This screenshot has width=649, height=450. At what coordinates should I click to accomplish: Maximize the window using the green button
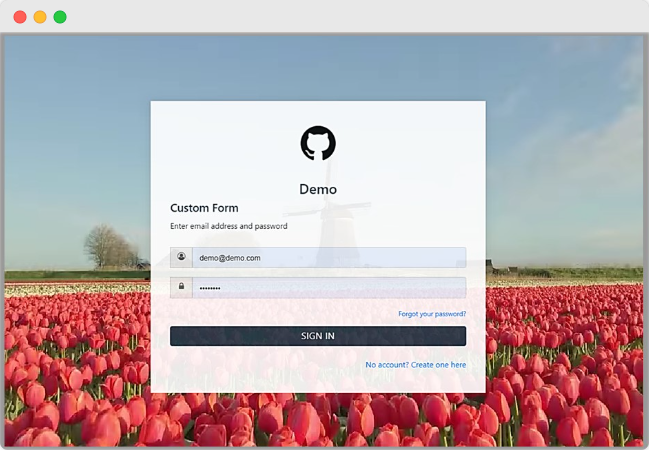tap(60, 17)
